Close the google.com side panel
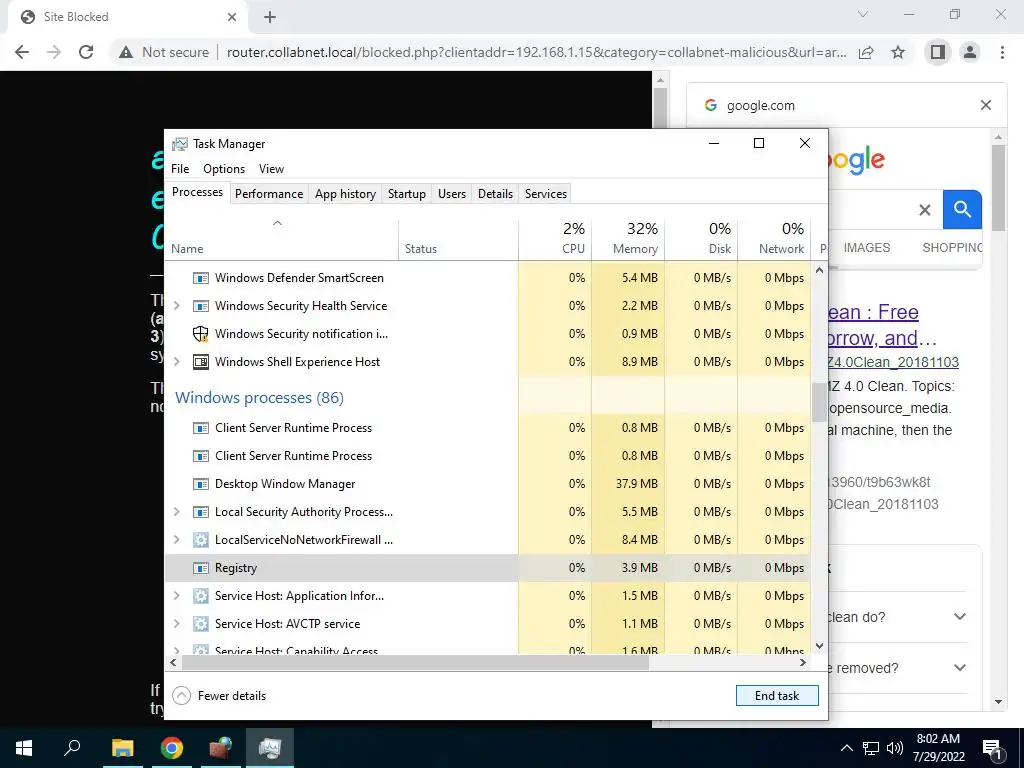1024x768 pixels. click(986, 105)
